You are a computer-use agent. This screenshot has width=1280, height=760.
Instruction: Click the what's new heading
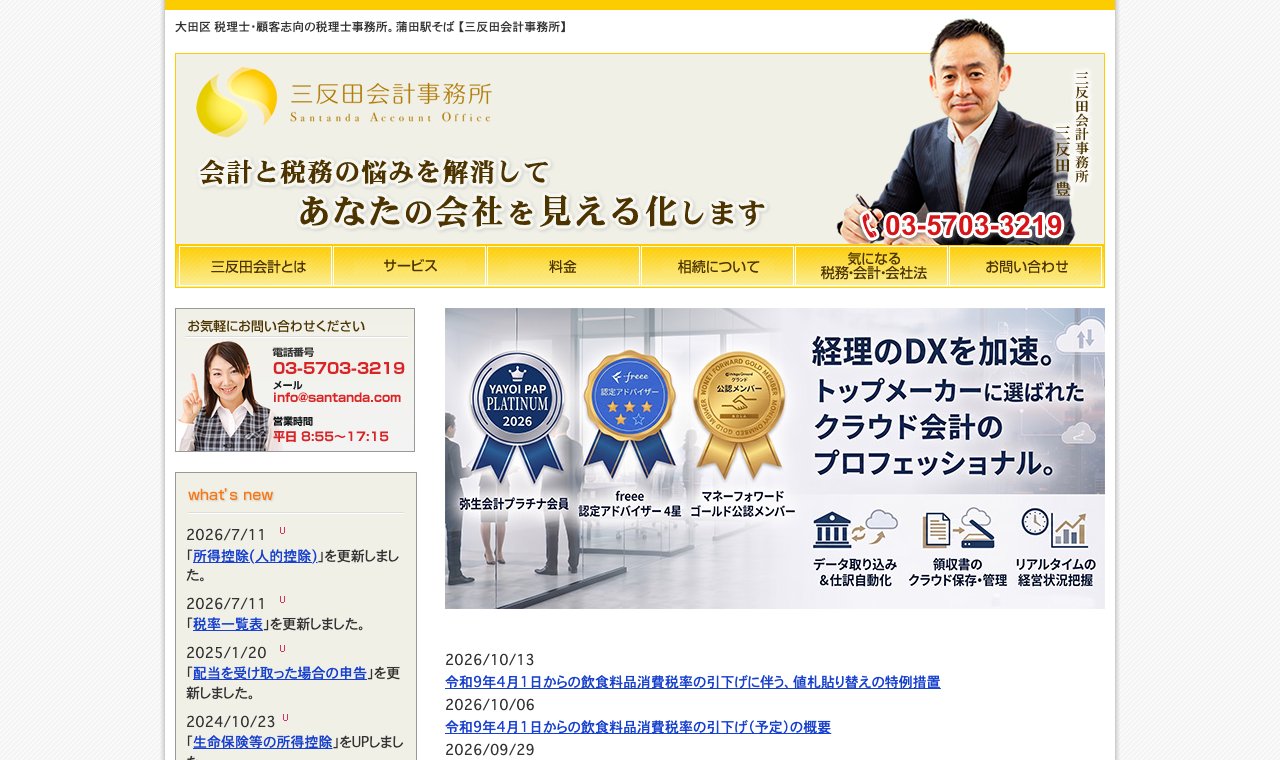tap(230, 495)
